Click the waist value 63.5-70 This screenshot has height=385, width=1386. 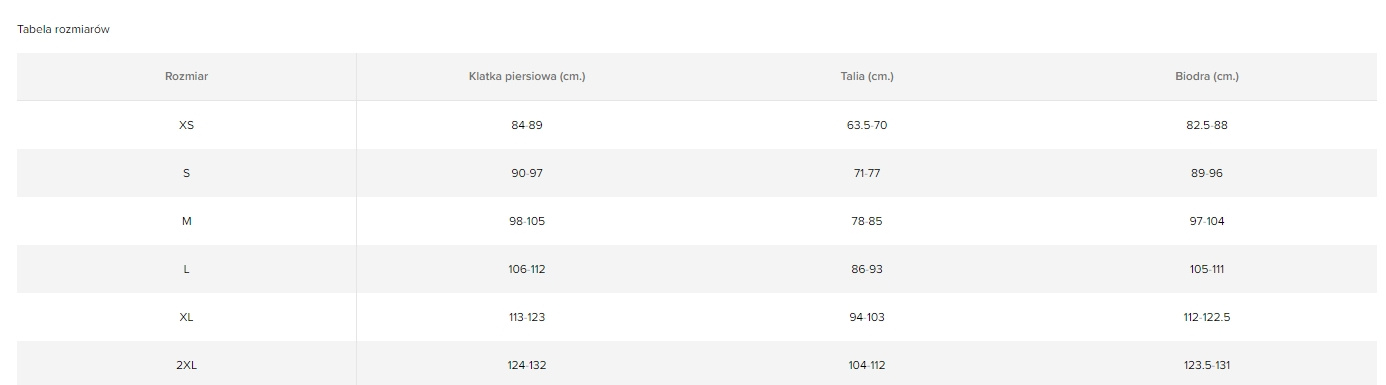pyautogui.click(x=867, y=125)
